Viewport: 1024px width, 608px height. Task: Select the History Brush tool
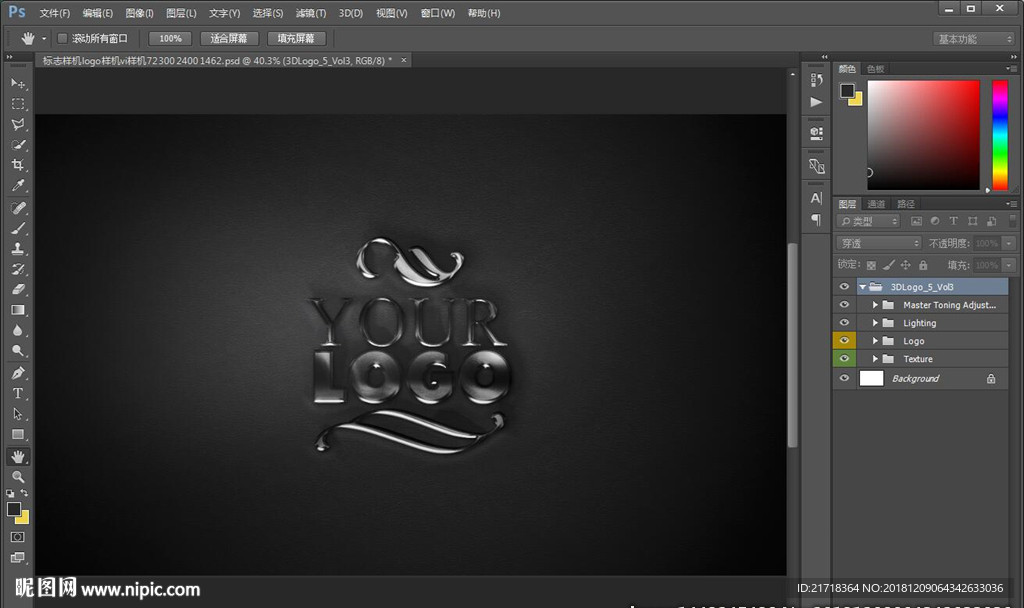pos(18,269)
